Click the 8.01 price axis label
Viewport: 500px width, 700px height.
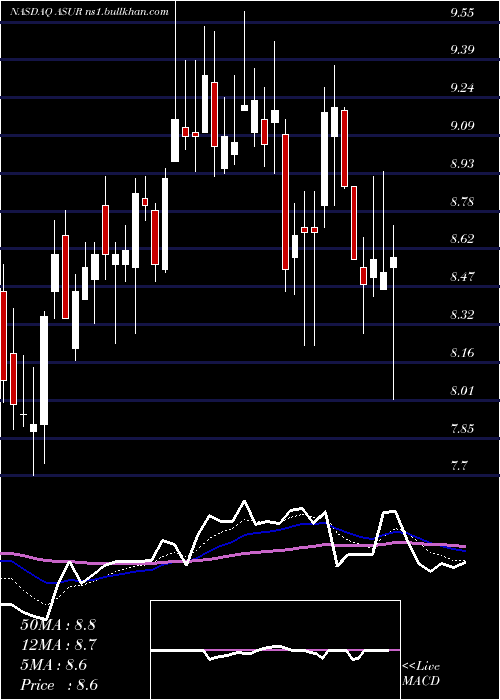click(x=462, y=392)
